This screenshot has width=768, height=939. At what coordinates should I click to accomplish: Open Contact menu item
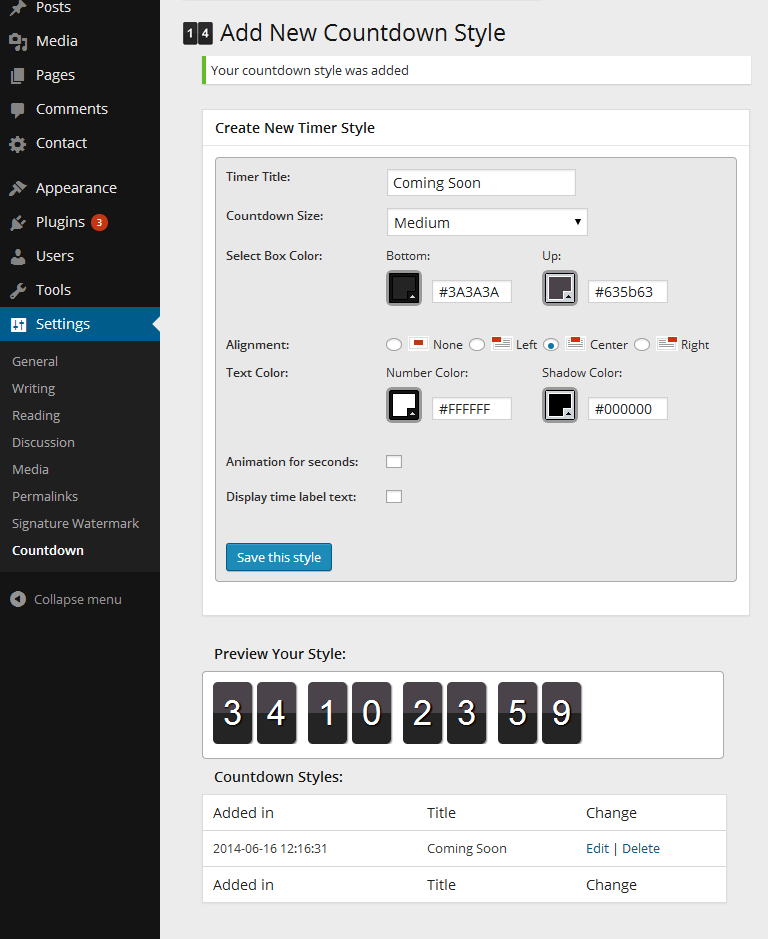(61, 143)
